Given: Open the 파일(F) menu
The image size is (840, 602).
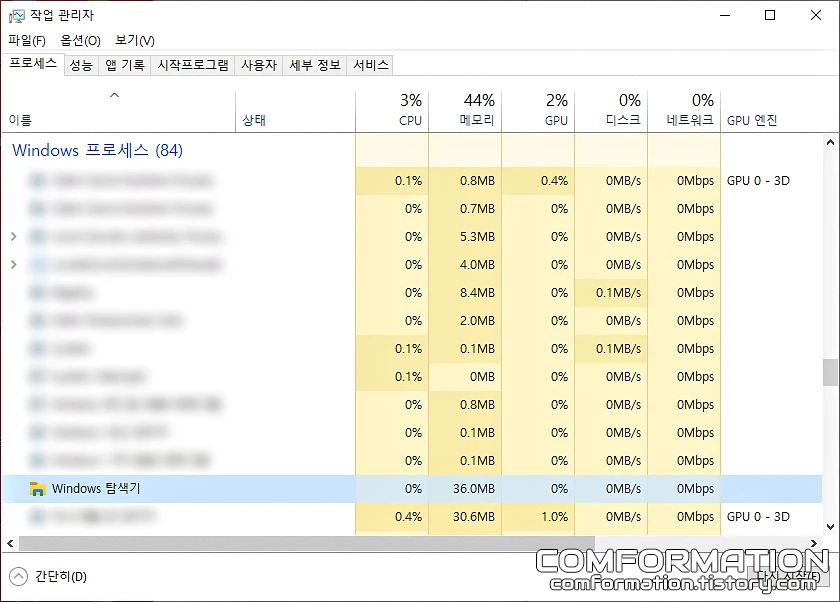Looking at the screenshot, I should tap(27, 40).
